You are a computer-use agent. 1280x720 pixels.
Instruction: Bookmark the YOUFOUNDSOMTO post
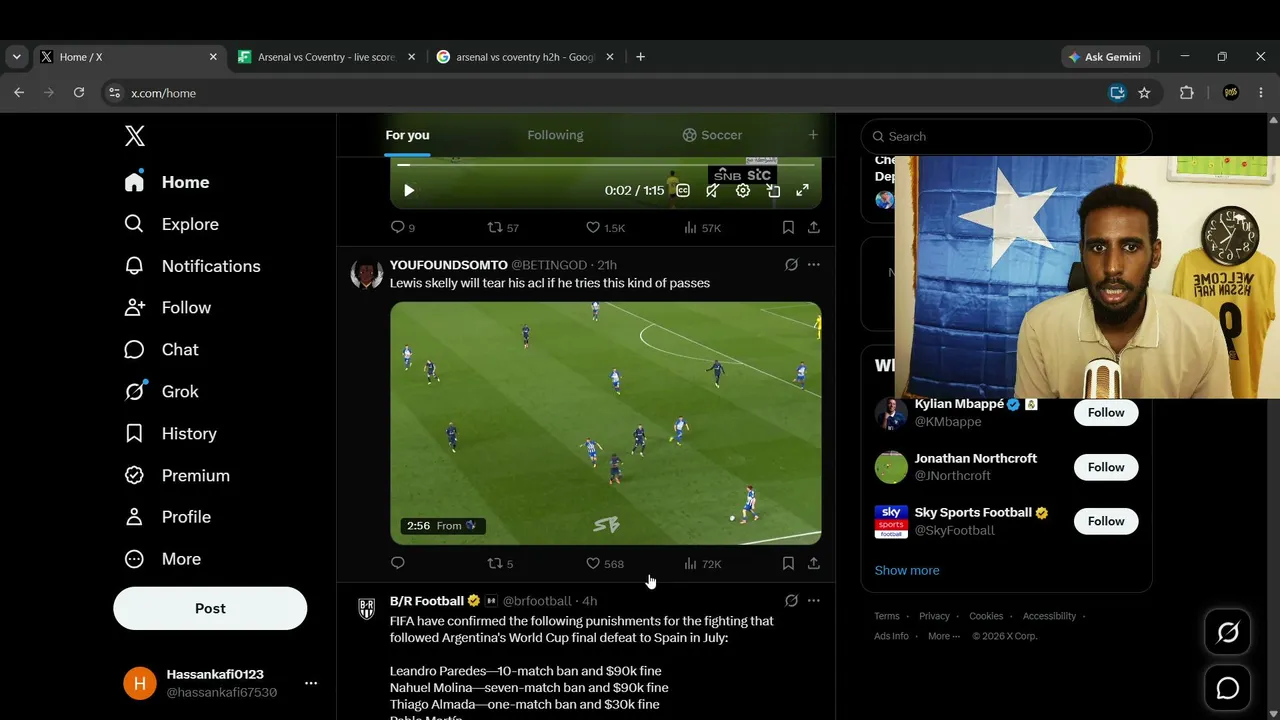point(788,564)
